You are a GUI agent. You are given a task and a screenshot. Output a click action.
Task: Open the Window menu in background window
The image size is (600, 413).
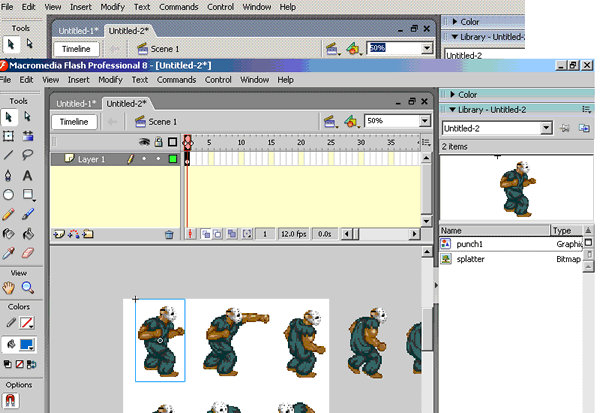coord(257,7)
